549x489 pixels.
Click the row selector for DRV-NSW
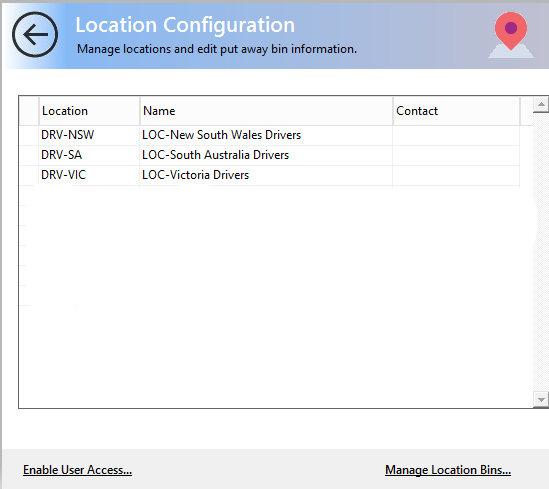pos(29,135)
